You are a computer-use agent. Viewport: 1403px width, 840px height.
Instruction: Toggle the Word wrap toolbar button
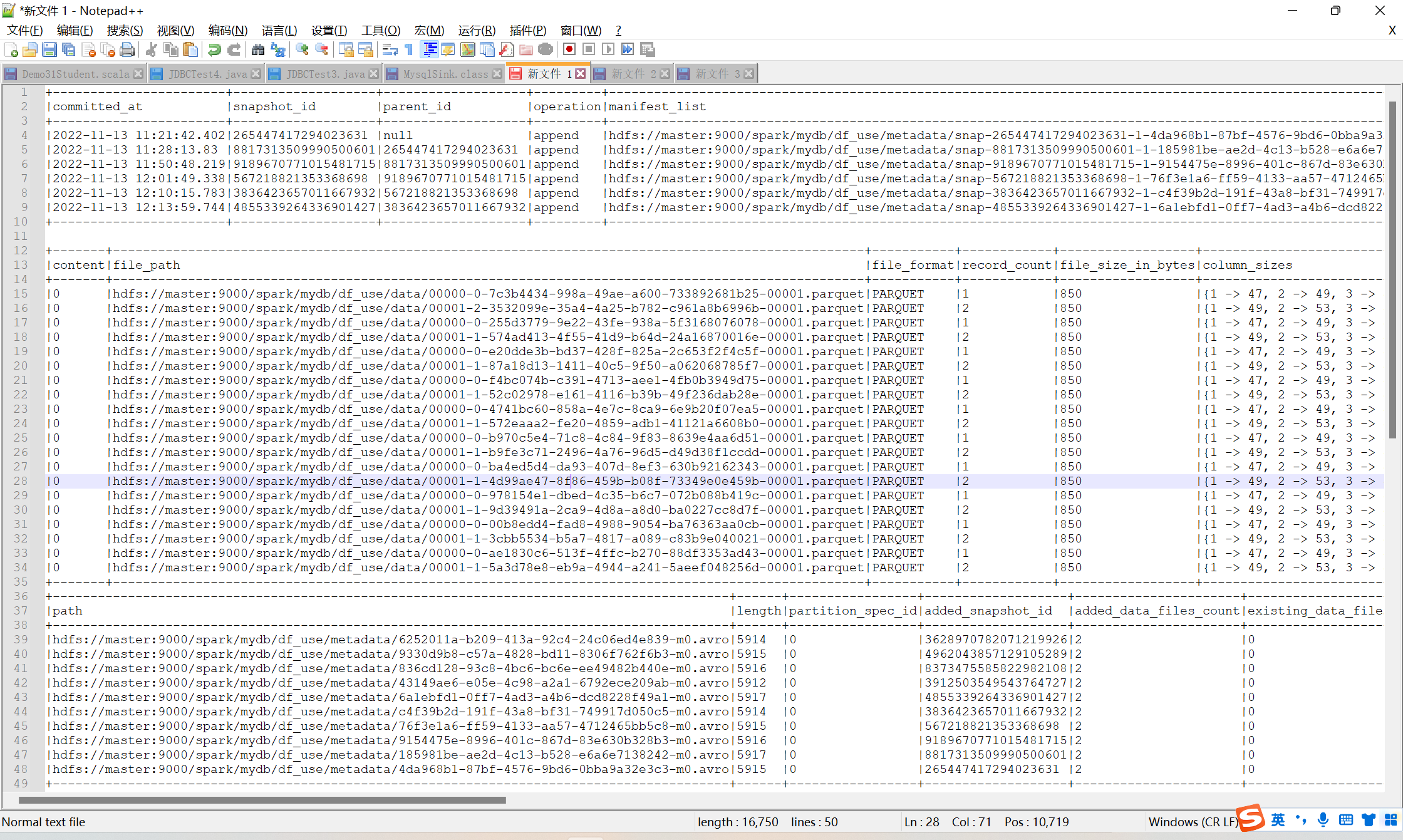pos(390,49)
